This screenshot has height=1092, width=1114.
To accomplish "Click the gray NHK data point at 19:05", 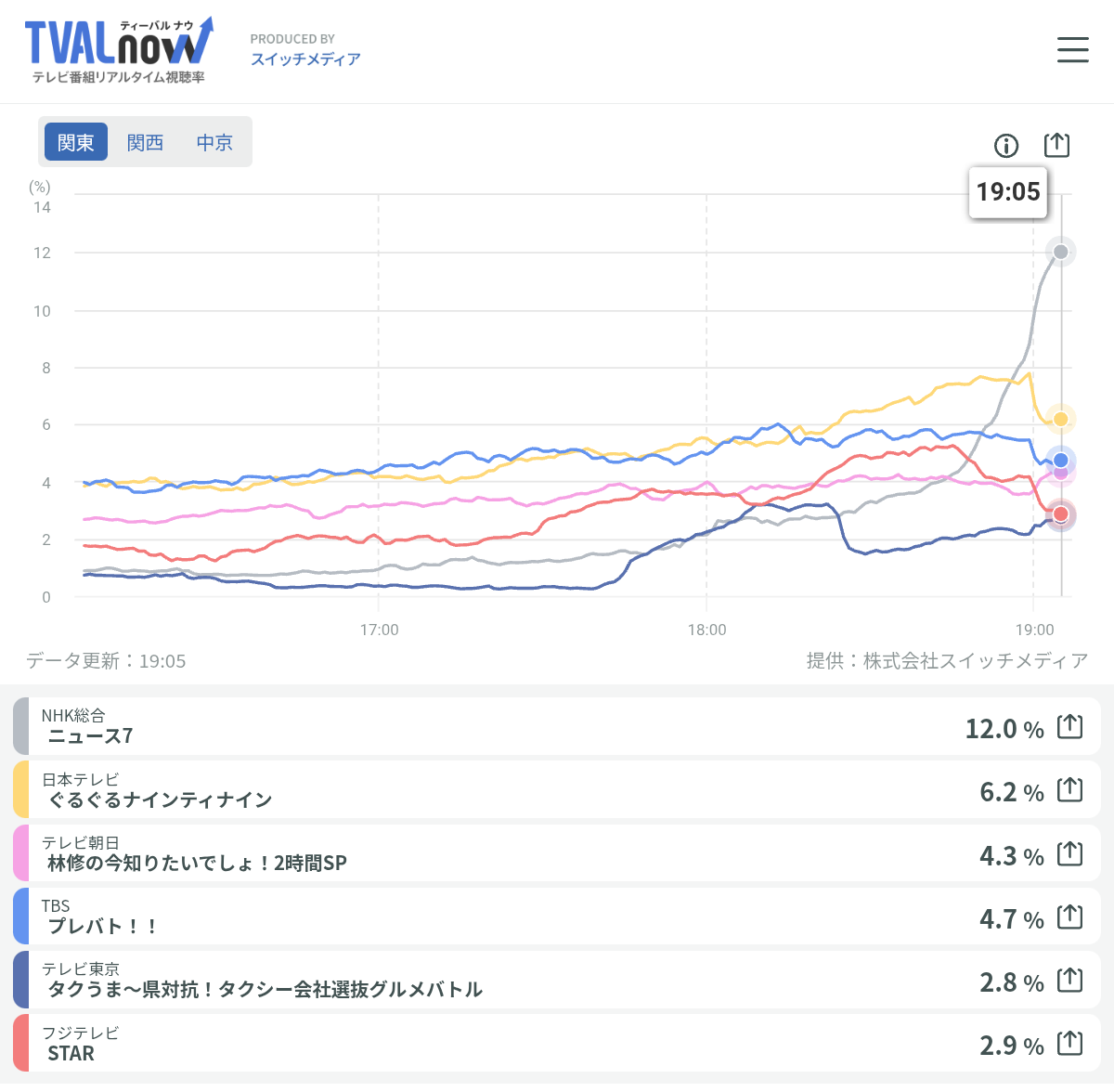I will 1061,252.
